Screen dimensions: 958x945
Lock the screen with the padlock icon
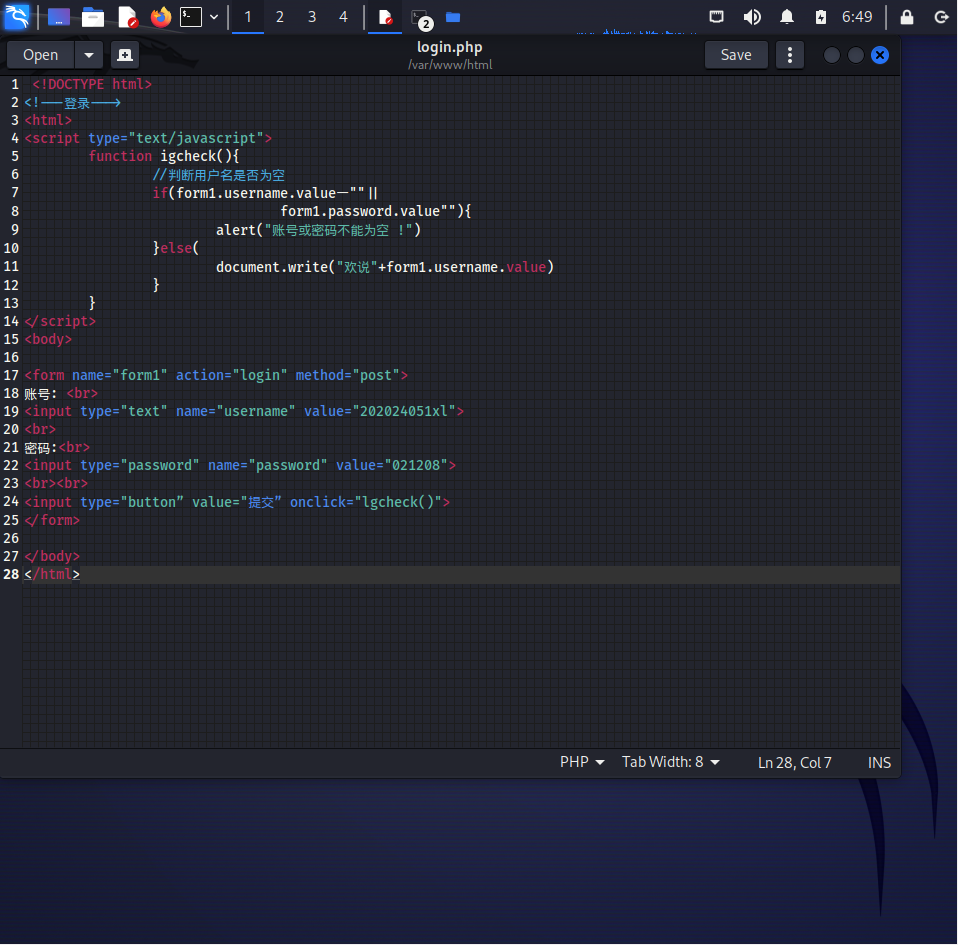click(907, 17)
